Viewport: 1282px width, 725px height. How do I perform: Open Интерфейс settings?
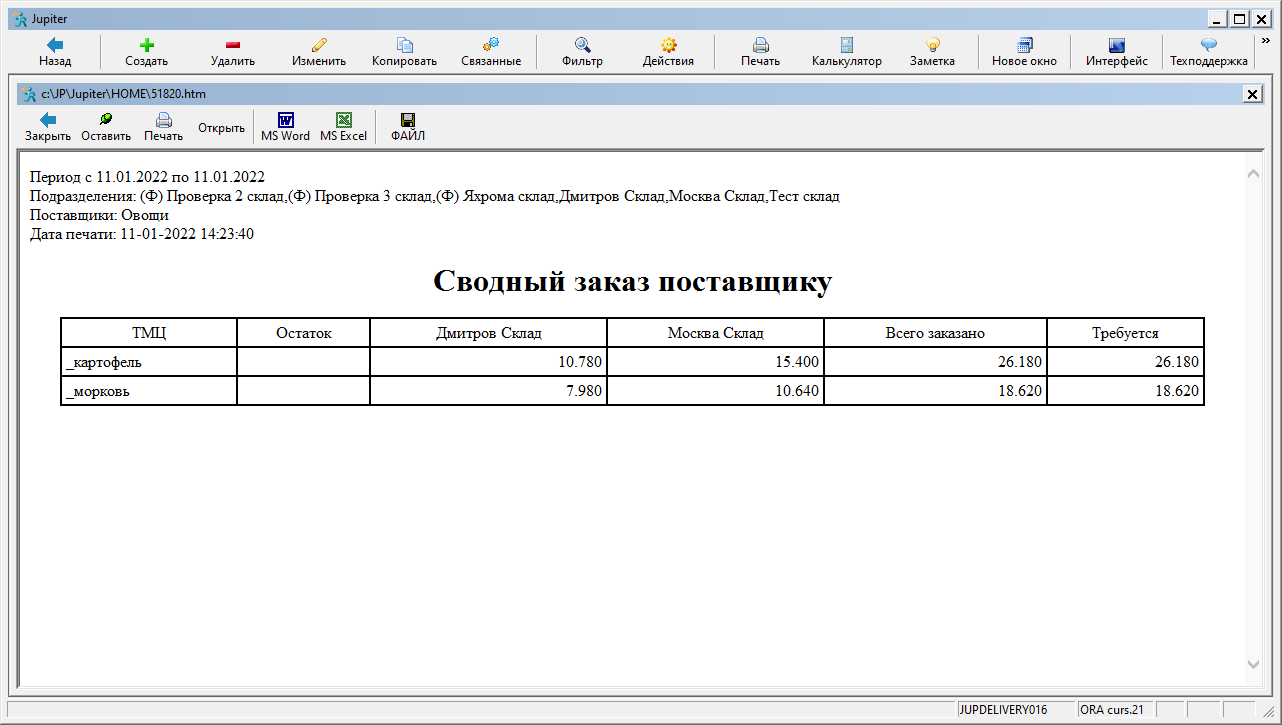1117,52
